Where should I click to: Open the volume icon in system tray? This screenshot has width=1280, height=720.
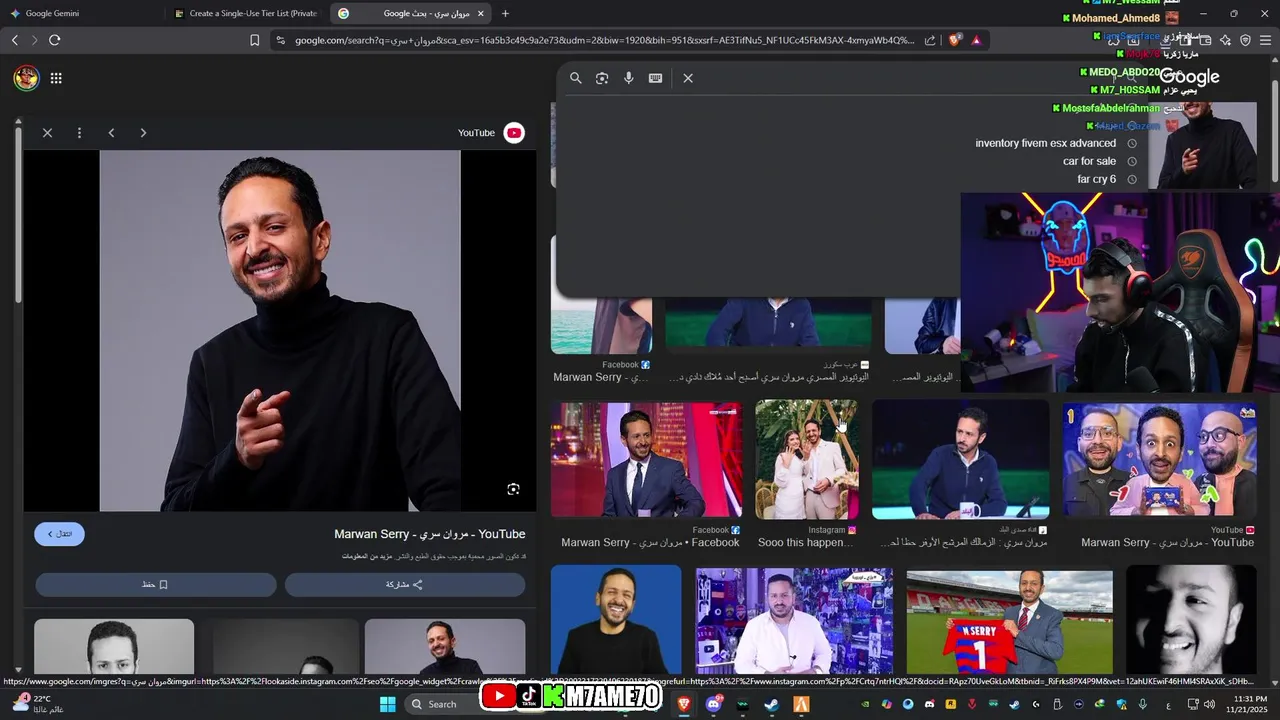tap(1210, 704)
